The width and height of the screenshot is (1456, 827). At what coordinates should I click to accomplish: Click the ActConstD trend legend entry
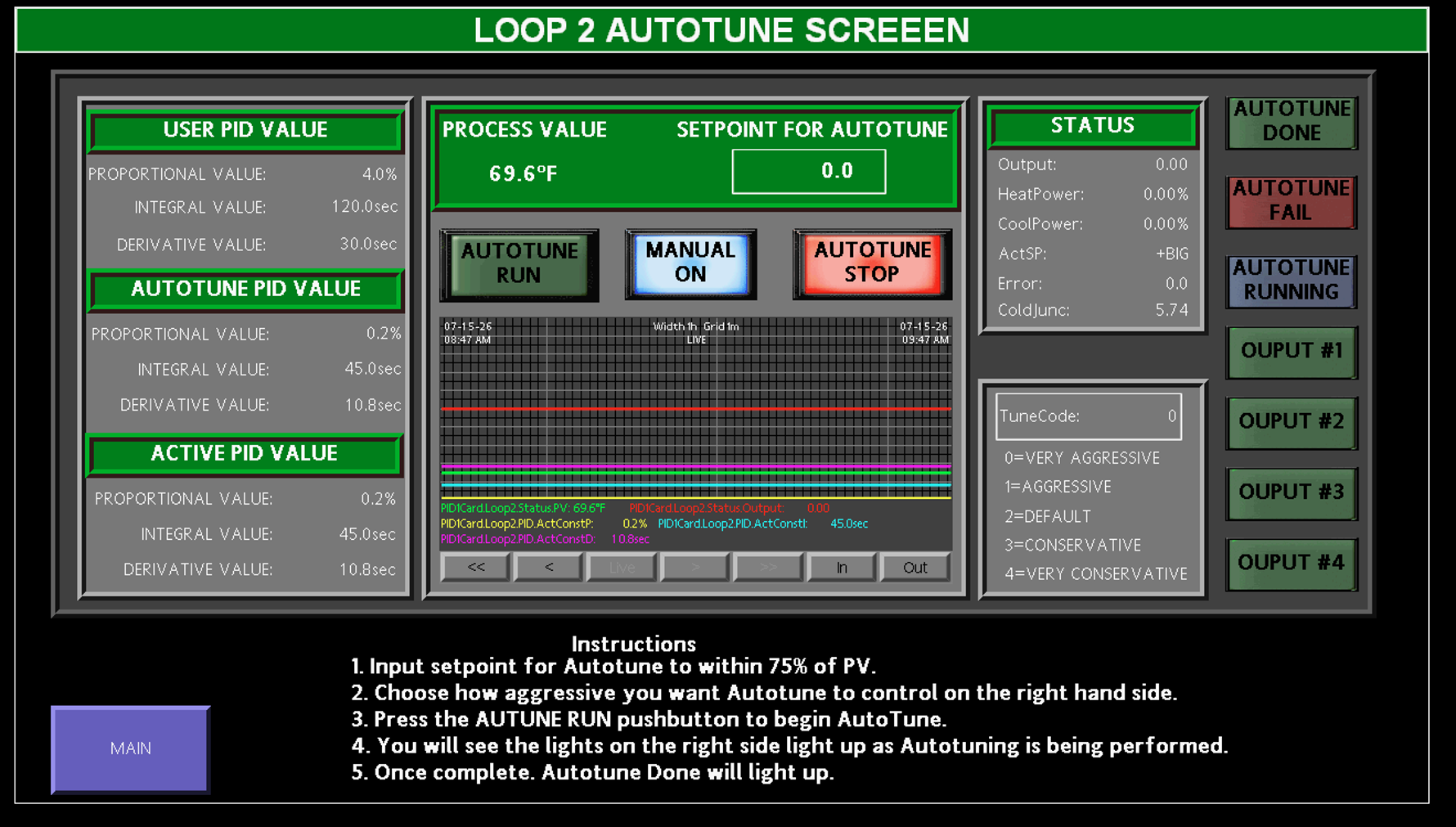click(545, 539)
